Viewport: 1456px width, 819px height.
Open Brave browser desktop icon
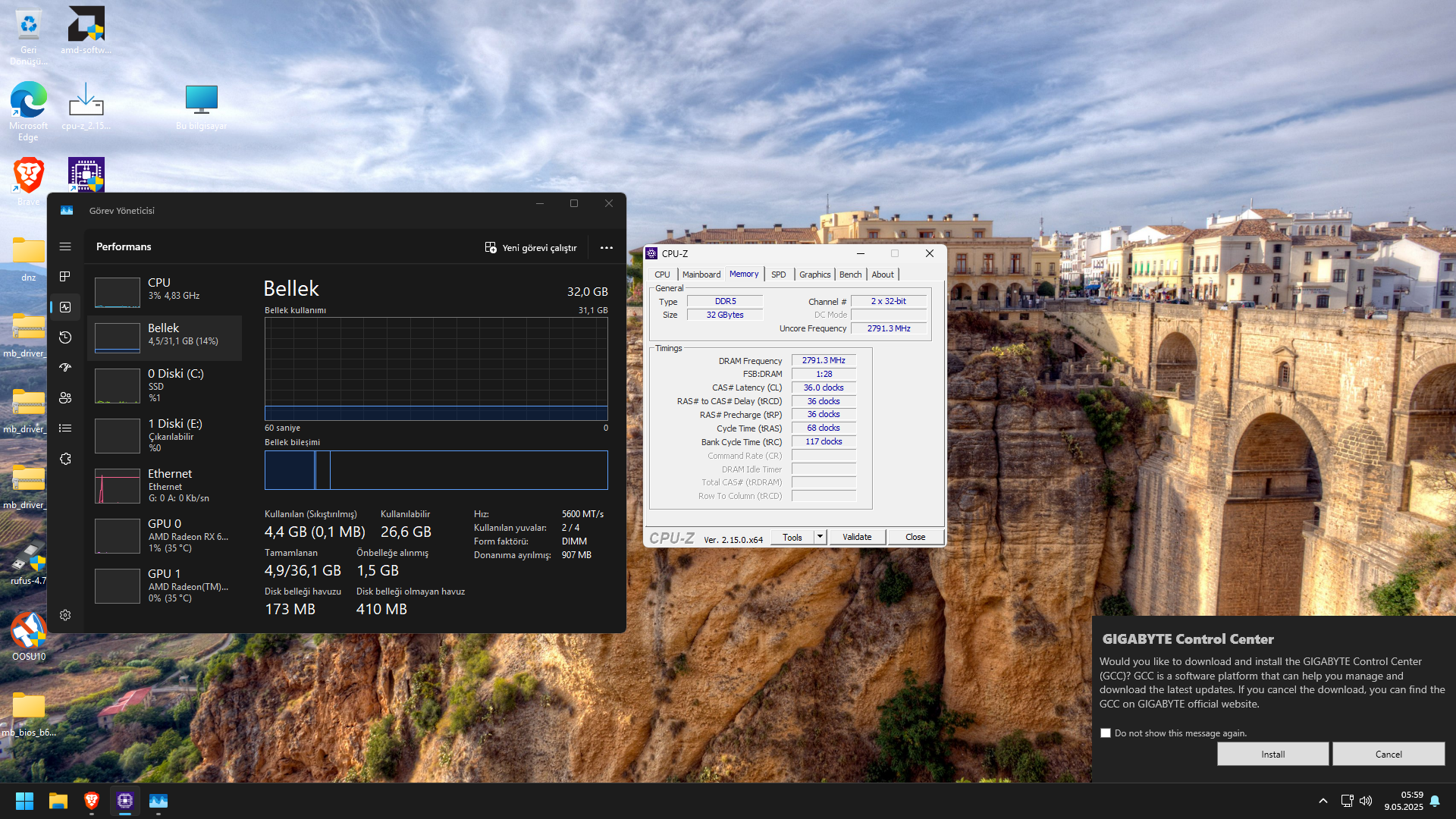pos(29,180)
